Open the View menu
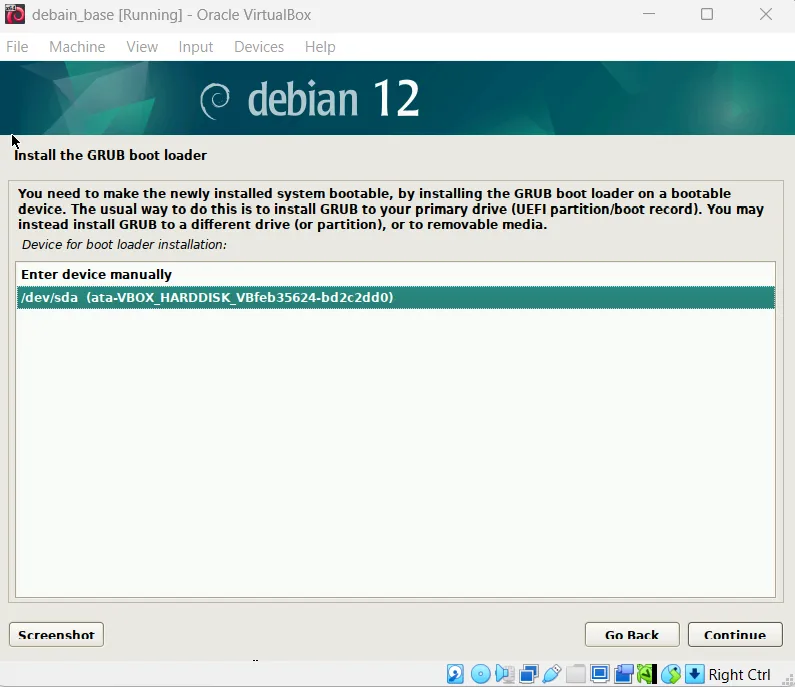Screen dimensions: 795x687 tap(142, 47)
